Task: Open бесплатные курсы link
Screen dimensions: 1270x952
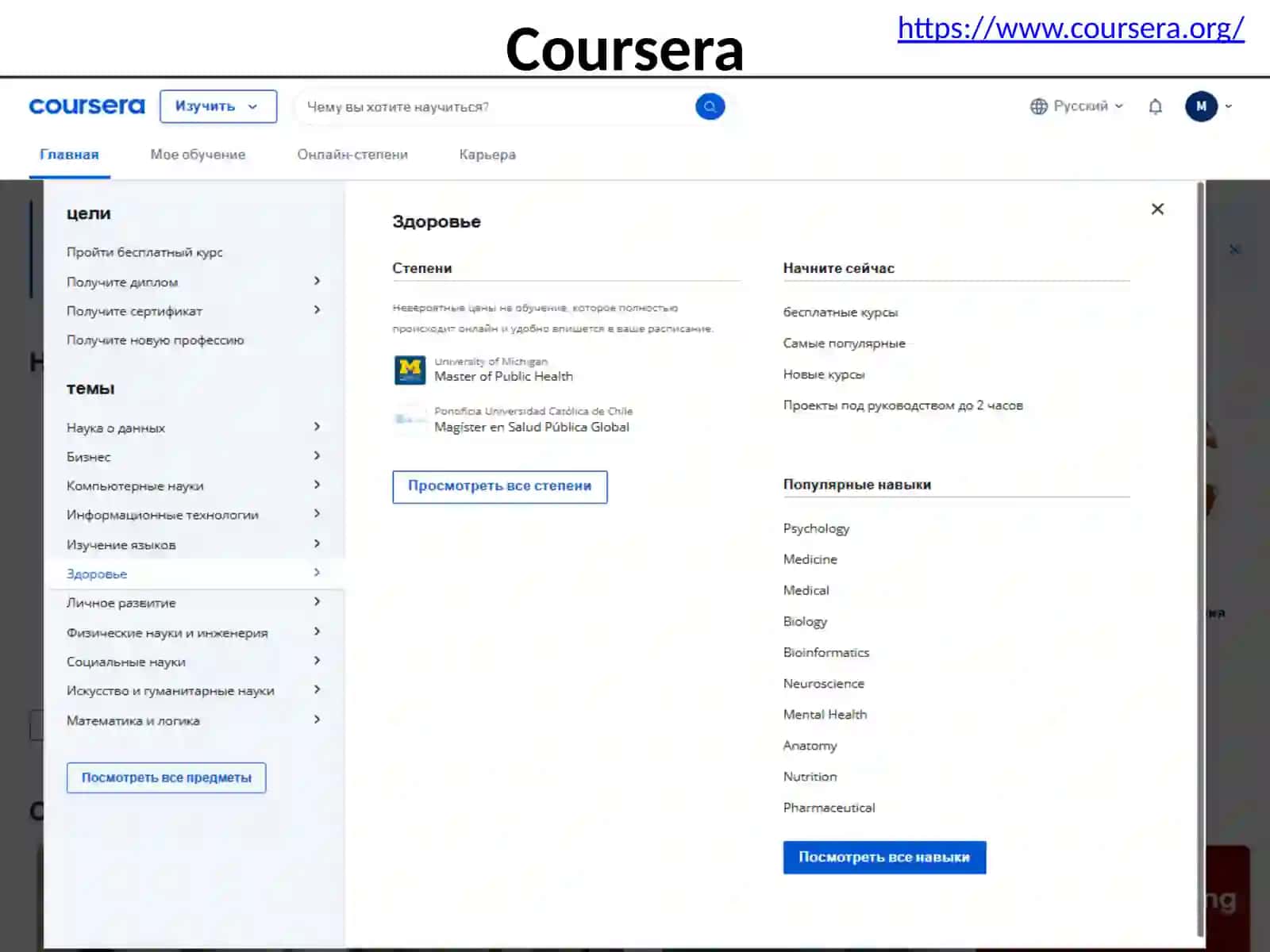Action: point(841,313)
